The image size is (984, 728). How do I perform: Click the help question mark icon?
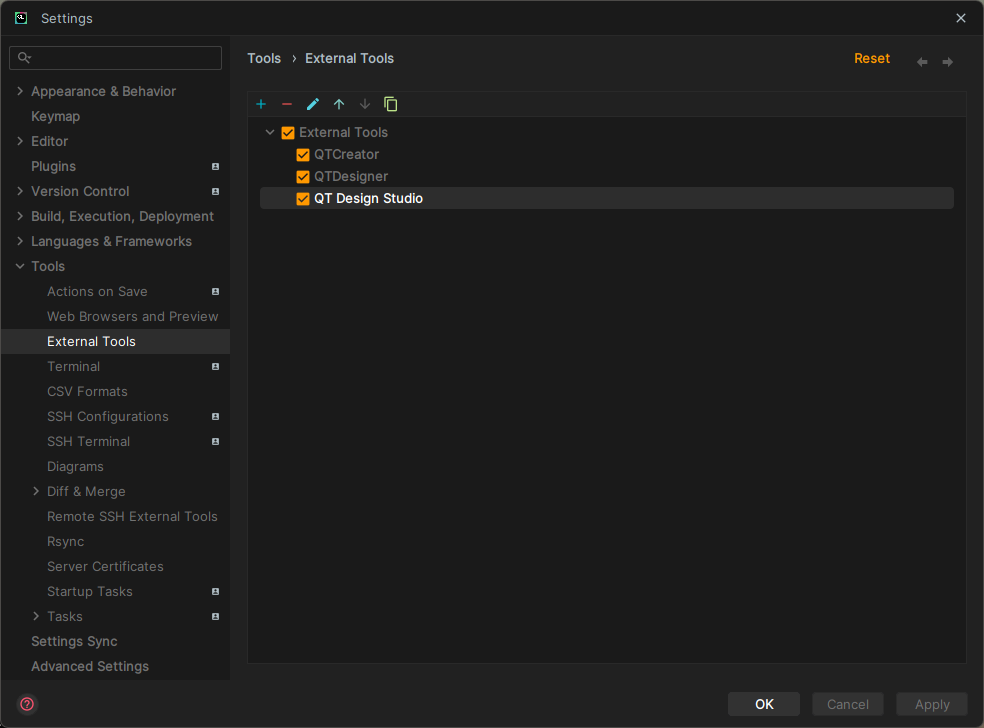click(x=27, y=704)
